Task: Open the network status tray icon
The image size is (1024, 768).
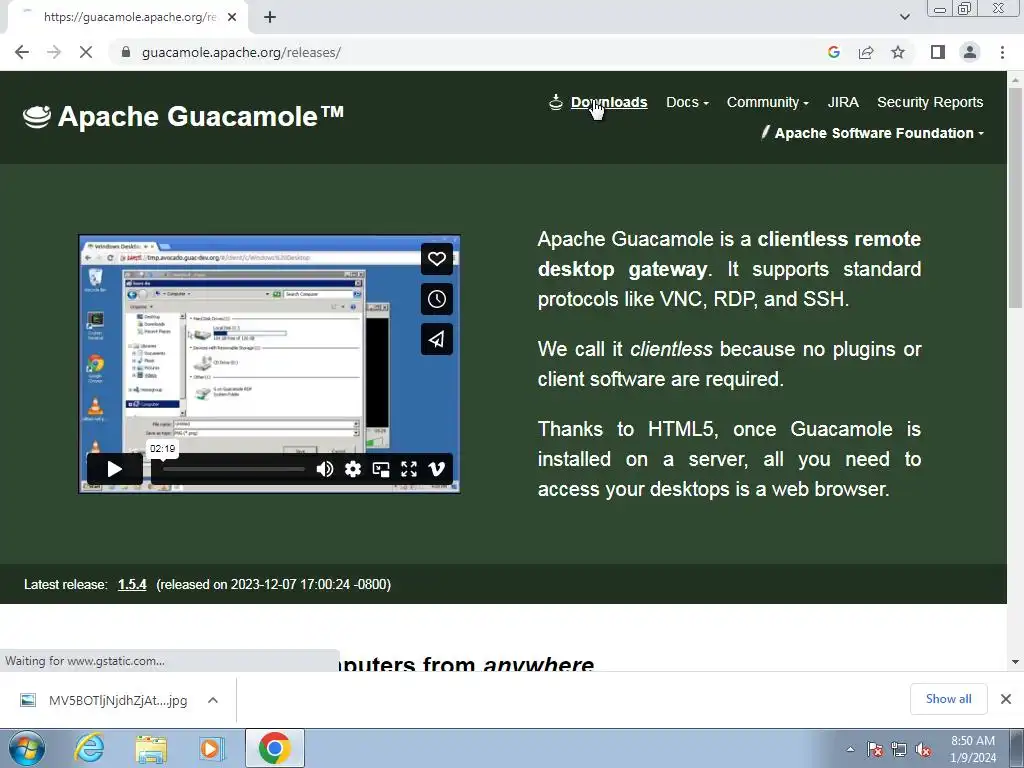Action: (x=899, y=749)
